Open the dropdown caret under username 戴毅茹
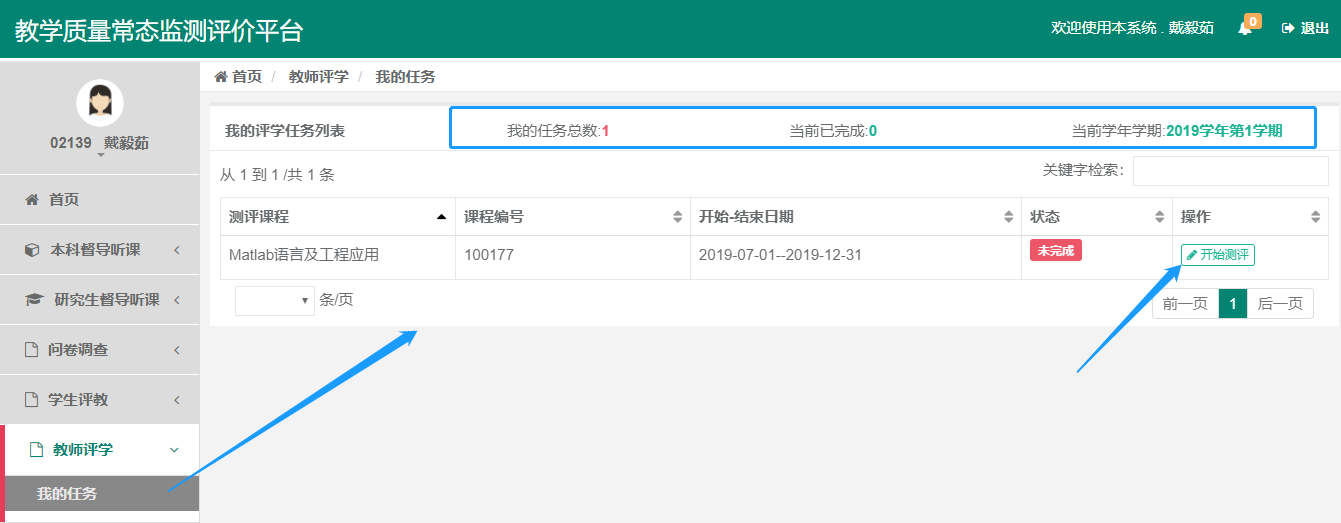1341x523 pixels. coord(100,156)
